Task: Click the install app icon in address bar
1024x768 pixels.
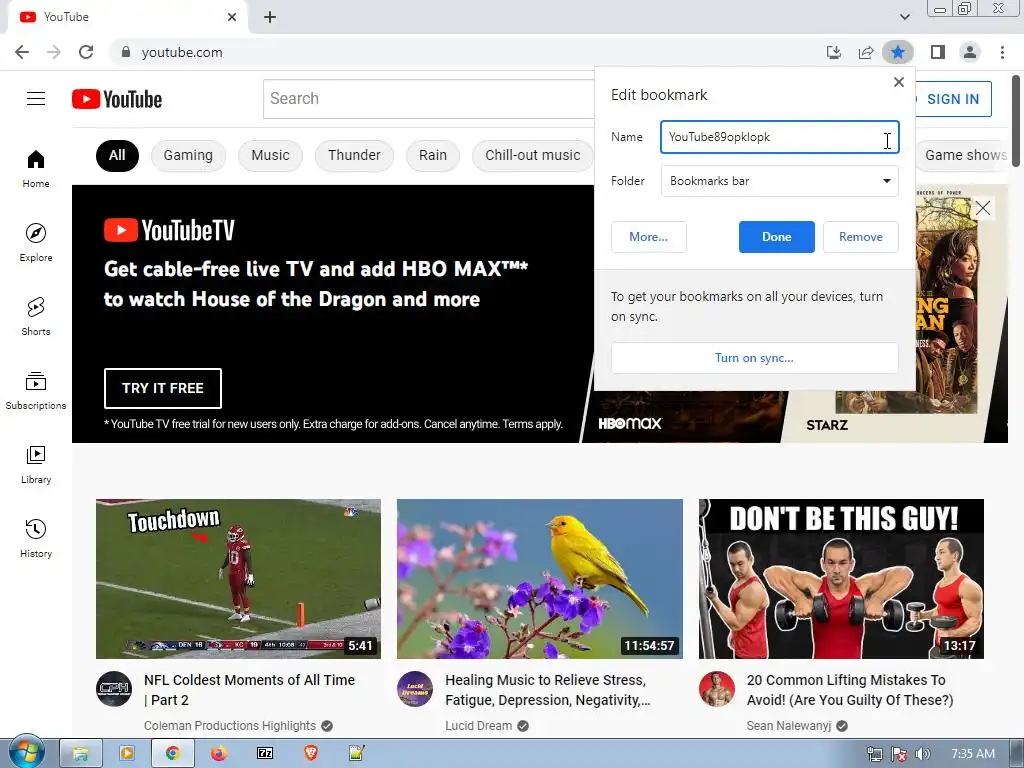Action: click(834, 52)
